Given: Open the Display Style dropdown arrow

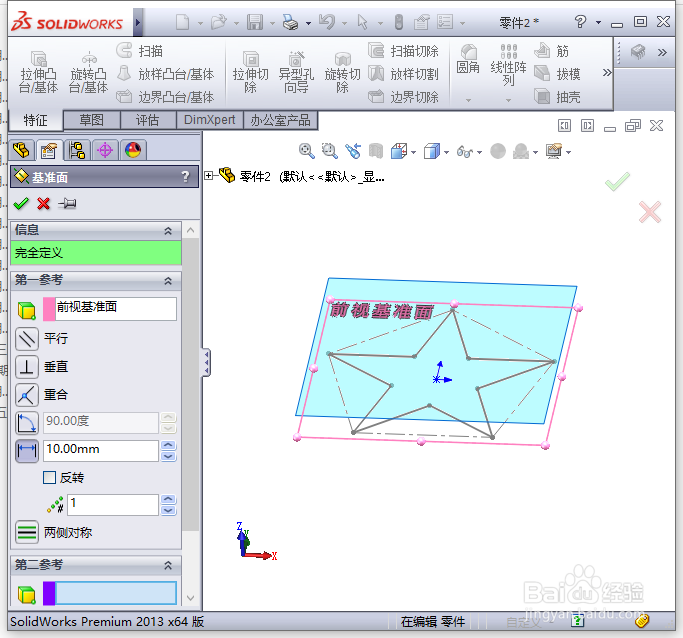Looking at the screenshot, I should click(x=446, y=152).
